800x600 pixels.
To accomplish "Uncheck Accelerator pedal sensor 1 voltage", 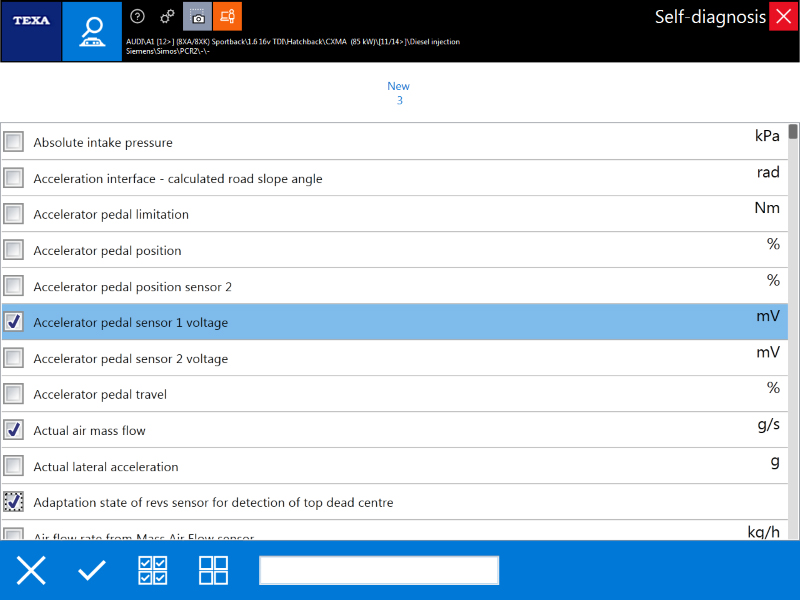I will tap(13, 322).
